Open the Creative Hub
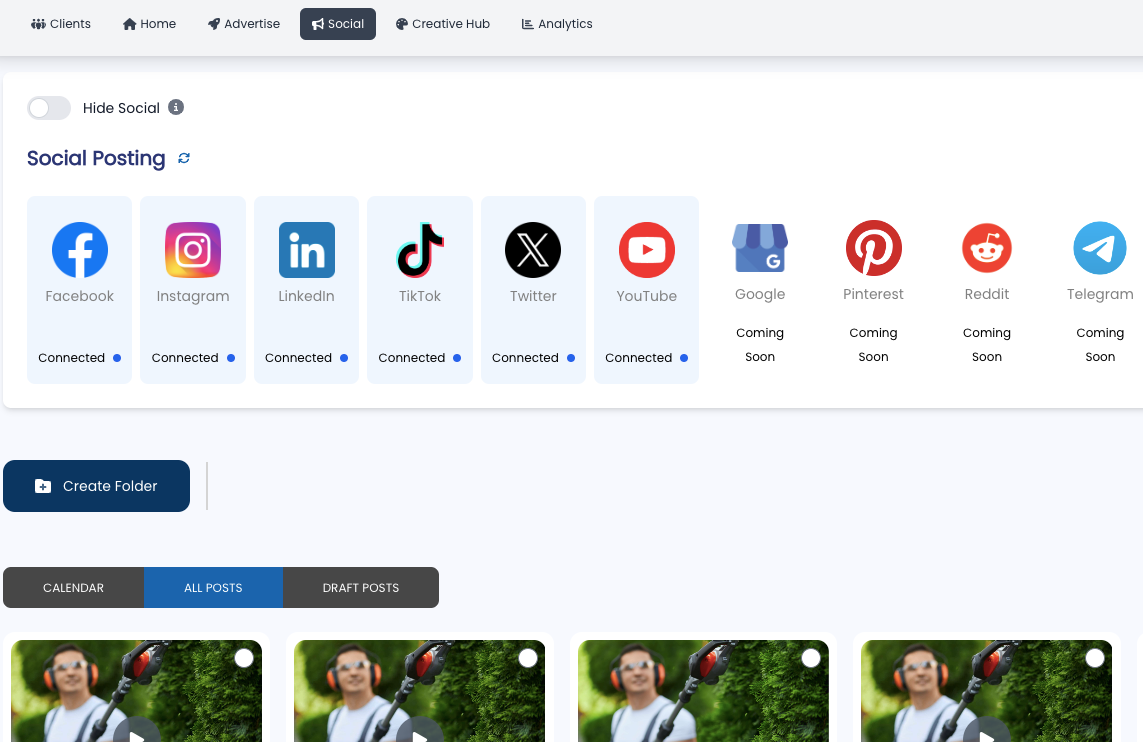Viewport: 1143px width, 742px height. click(x=442, y=24)
